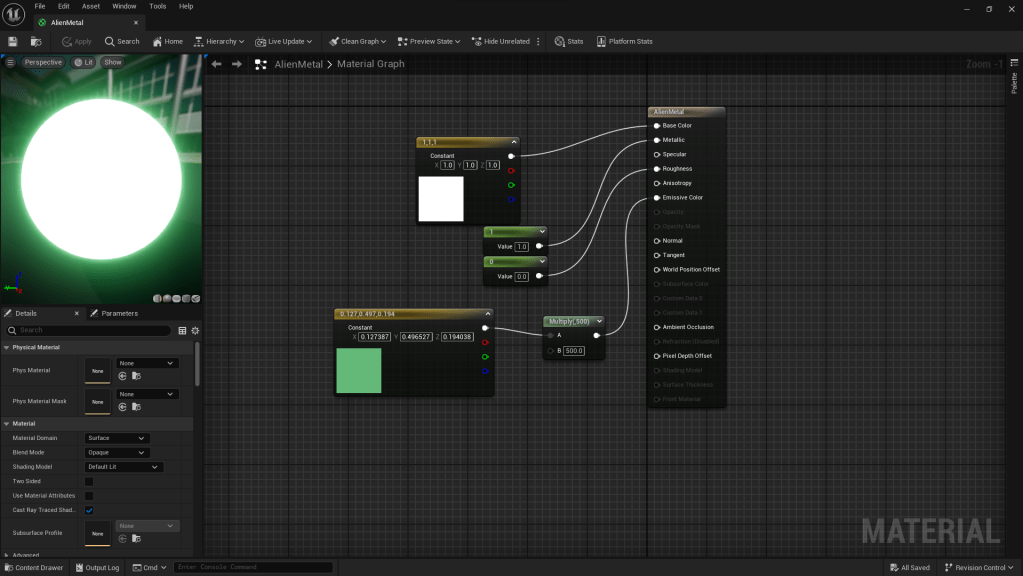This screenshot has width=1023, height=576.
Task: Open the Stats panel from toolbar
Action: 569,41
